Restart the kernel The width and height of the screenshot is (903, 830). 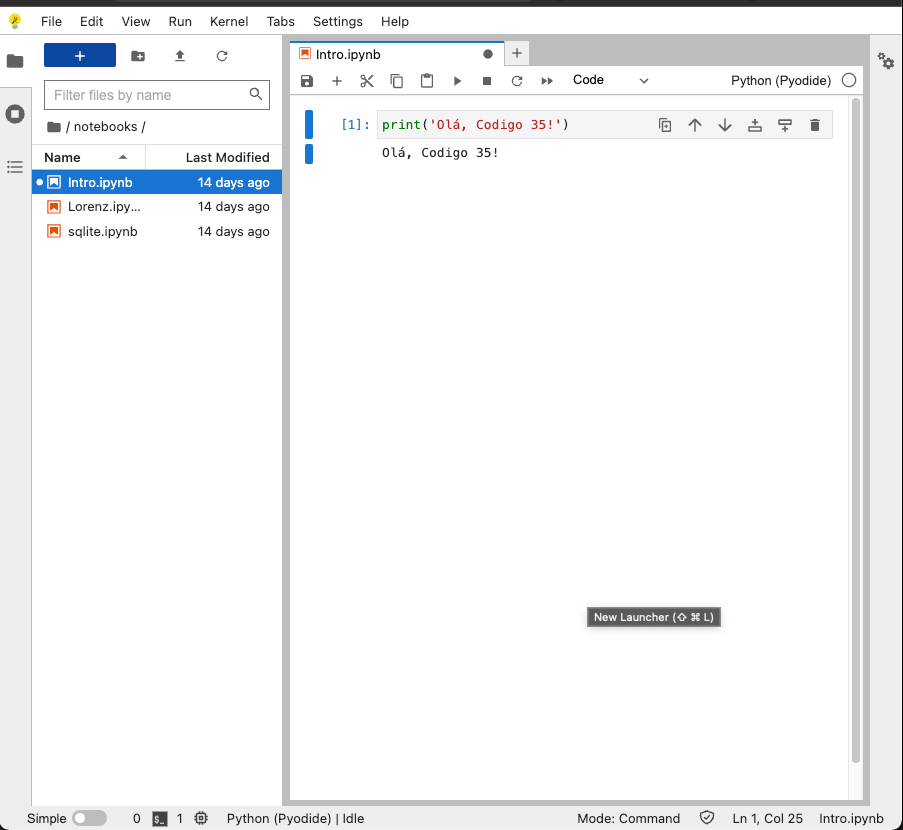[x=517, y=81]
